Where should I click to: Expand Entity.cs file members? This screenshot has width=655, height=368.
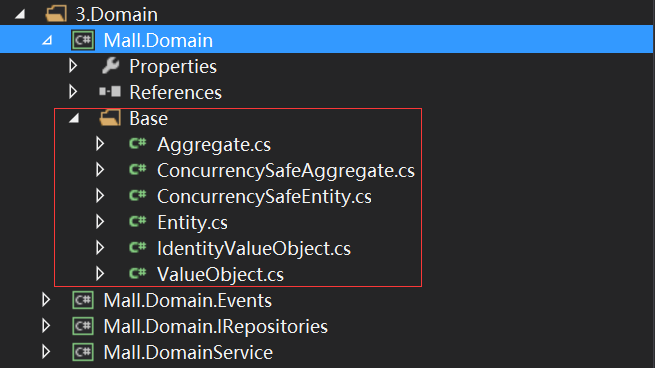(x=100, y=221)
